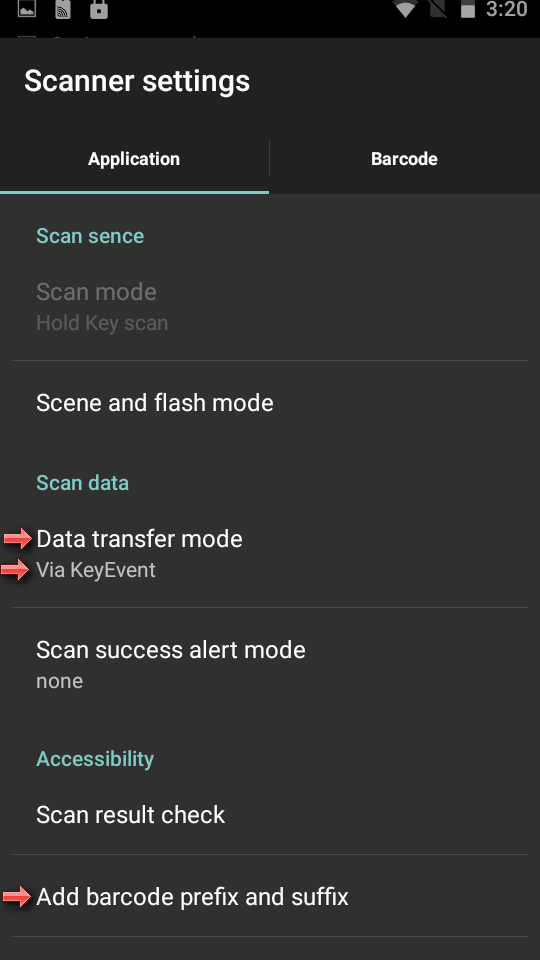Open the Data transfer mode setting
Image resolution: width=540 pixels, height=960 pixels.
coord(270,554)
